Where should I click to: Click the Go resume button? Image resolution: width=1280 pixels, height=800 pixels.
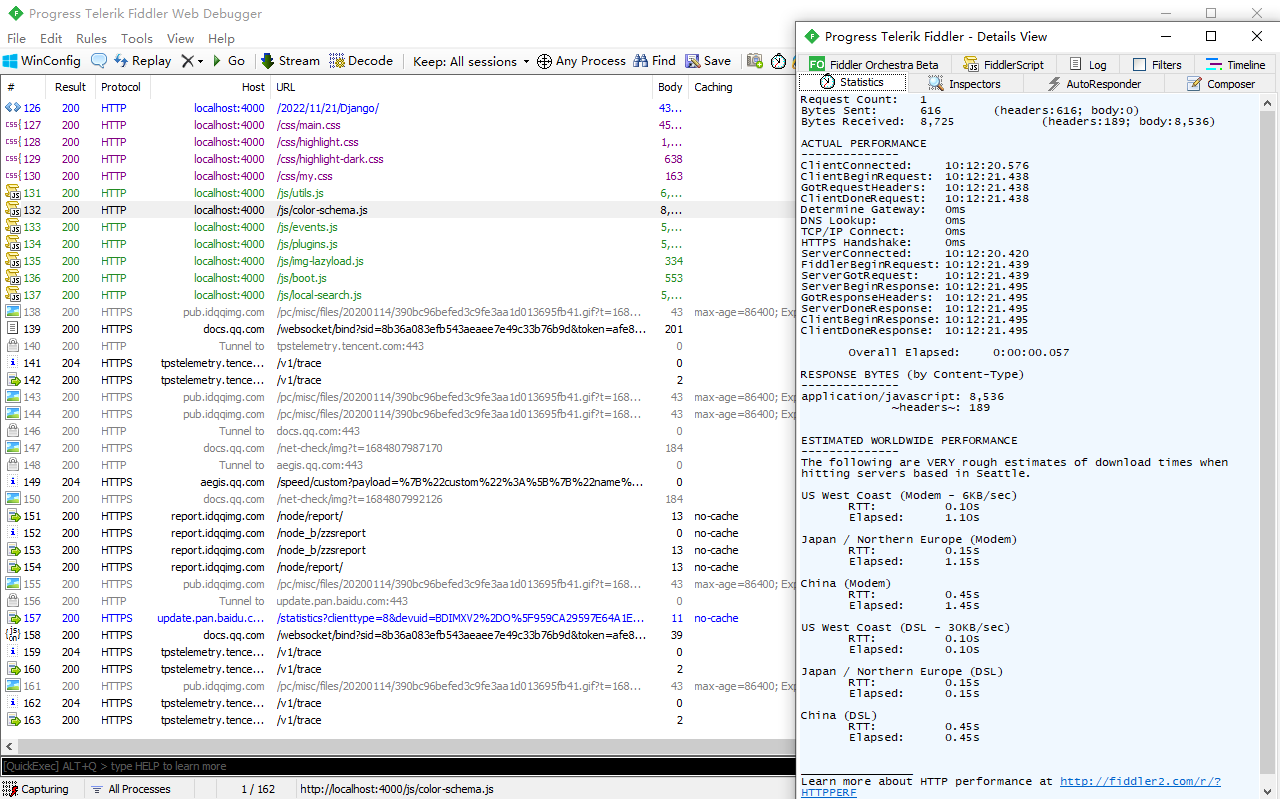click(x=228, y=61)
